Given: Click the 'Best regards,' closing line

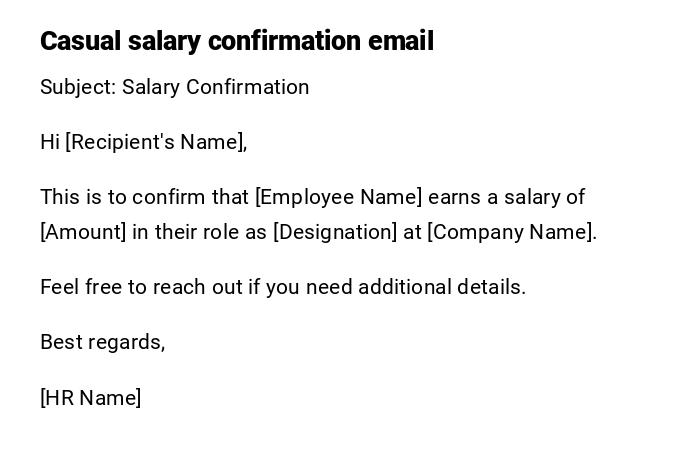Looking at the screenshot, I should click(102, 342).
